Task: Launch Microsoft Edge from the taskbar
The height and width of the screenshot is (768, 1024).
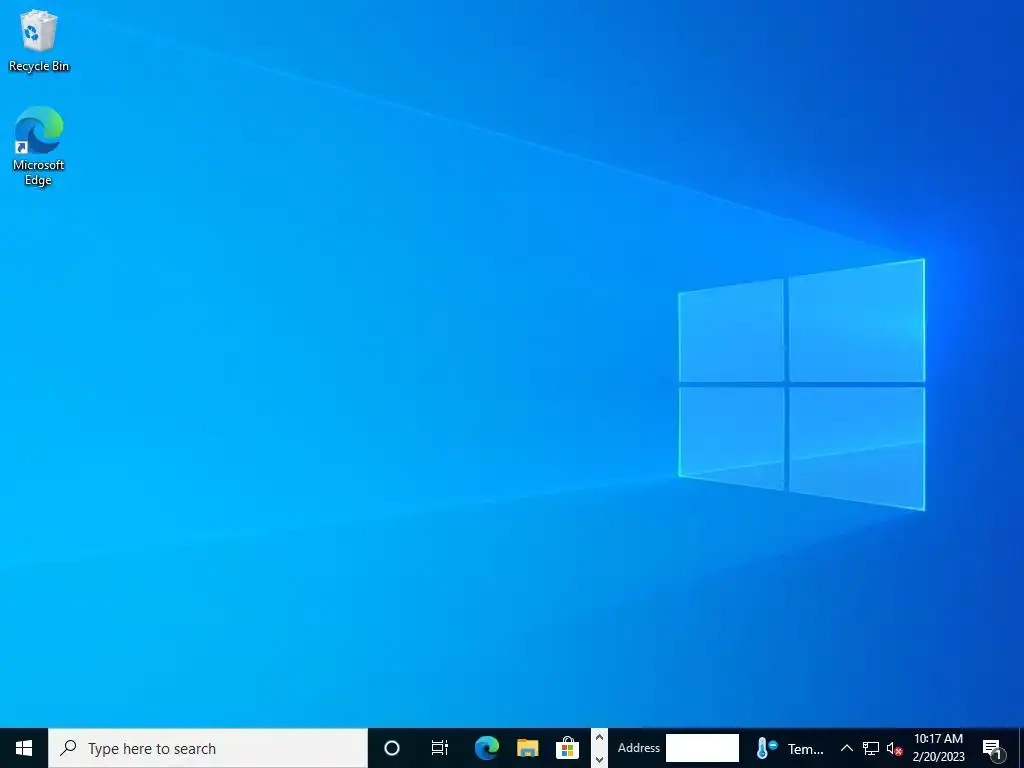Action: coord(487,748)
